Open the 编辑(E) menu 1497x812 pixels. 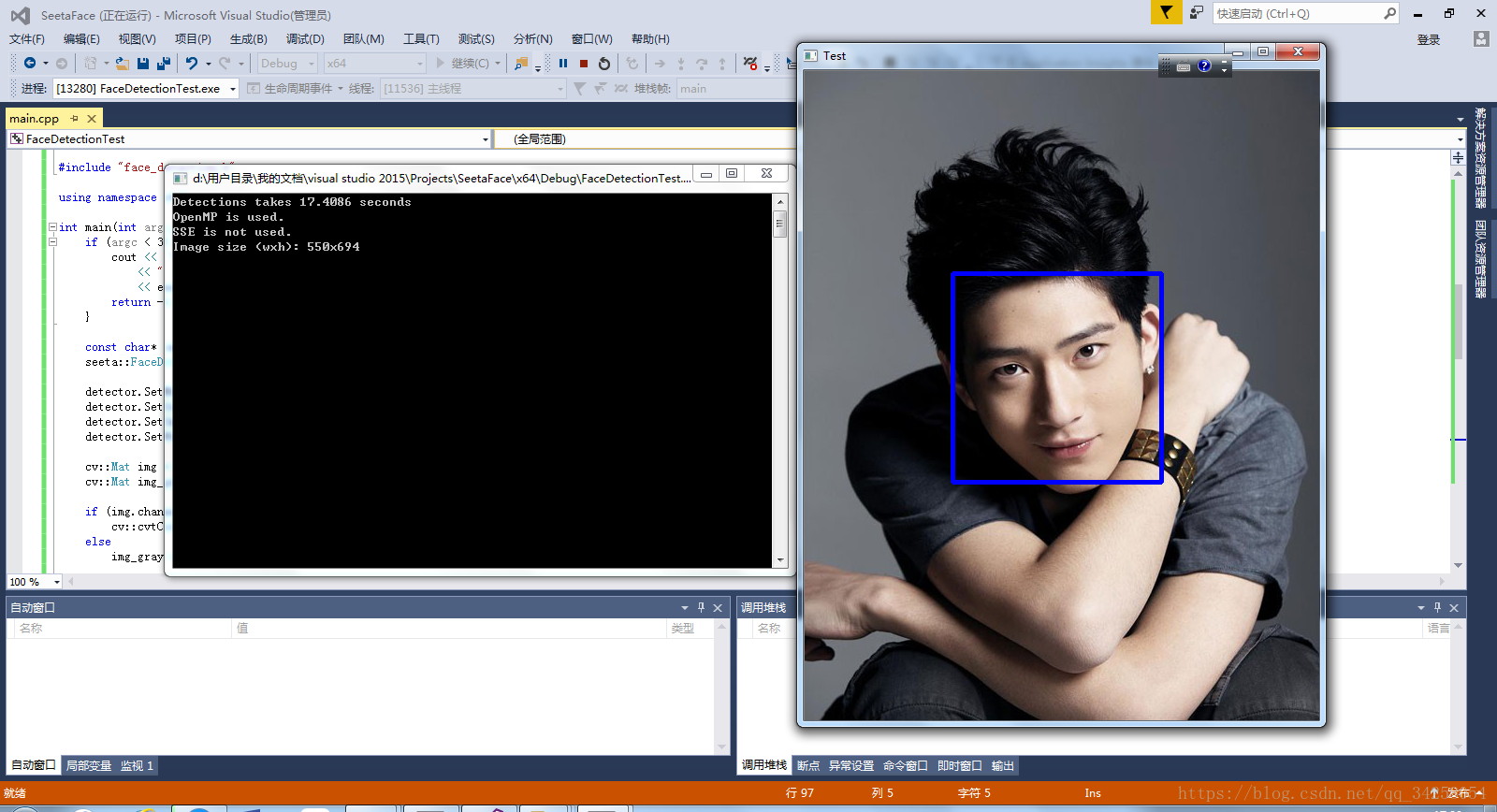(x=81, y=39)
